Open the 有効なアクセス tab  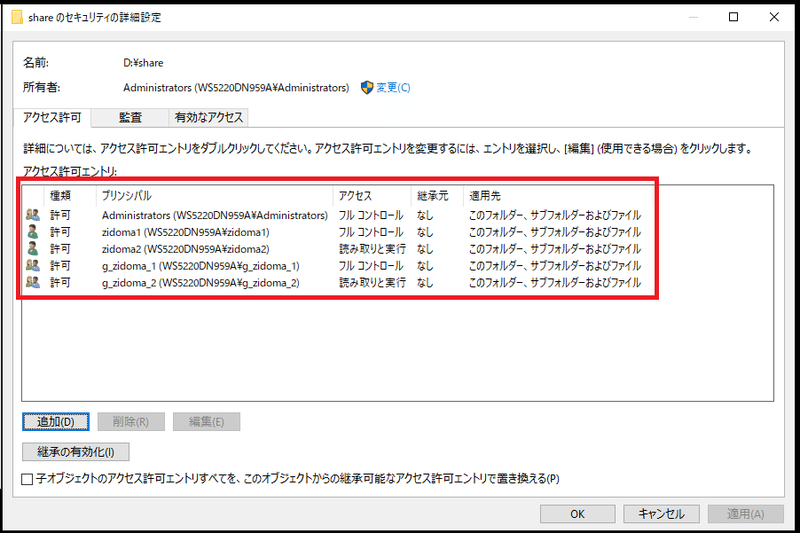point(209,117)
